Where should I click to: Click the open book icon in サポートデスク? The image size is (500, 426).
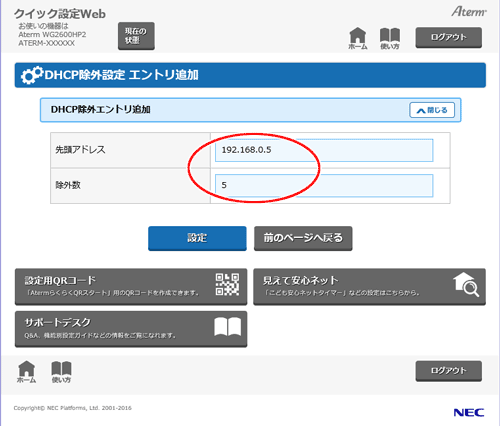[x=227, y=327]
